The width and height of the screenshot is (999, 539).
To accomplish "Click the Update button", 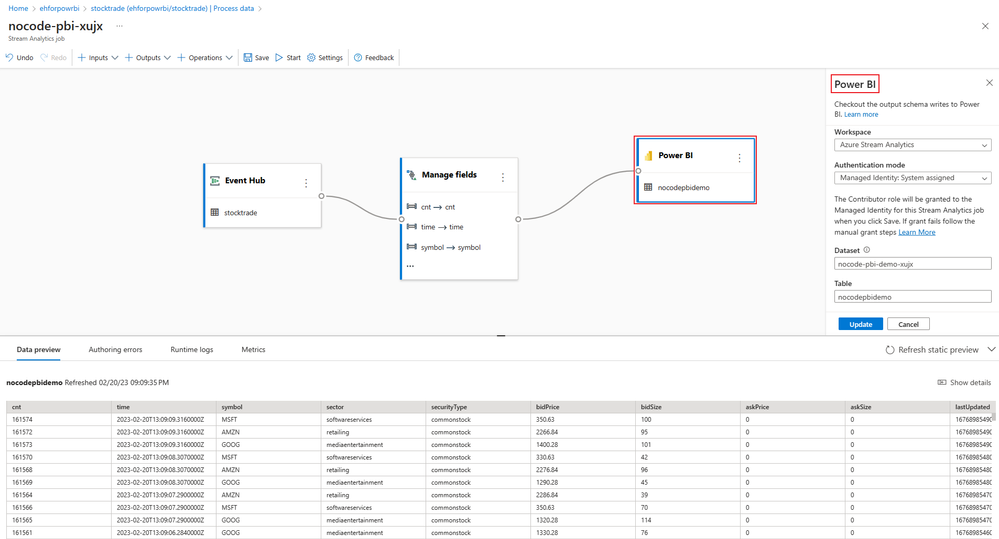I will click(860, 324).
